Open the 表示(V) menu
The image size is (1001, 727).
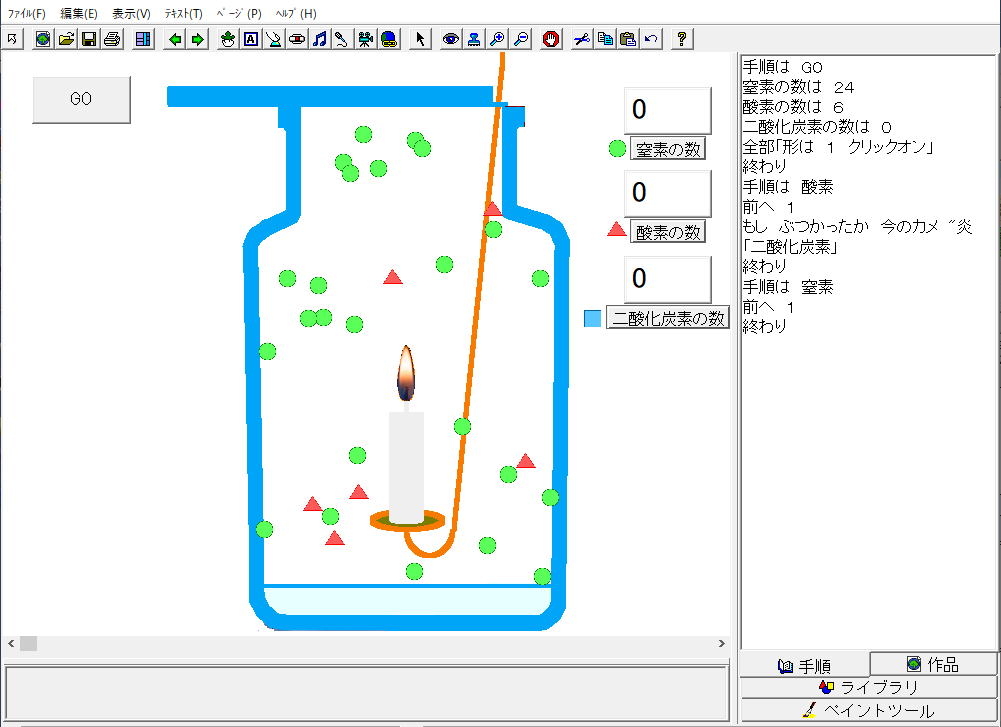tap(131, 13)
